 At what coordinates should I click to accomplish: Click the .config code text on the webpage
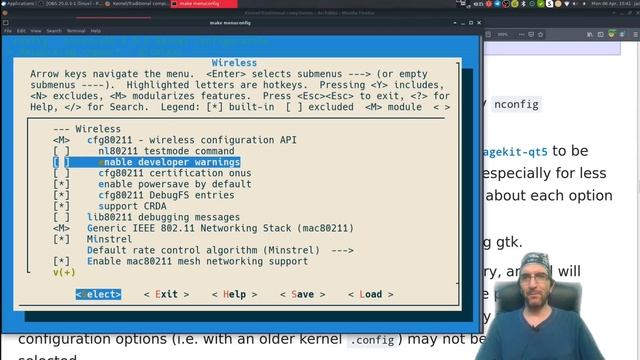pos(372,340)
